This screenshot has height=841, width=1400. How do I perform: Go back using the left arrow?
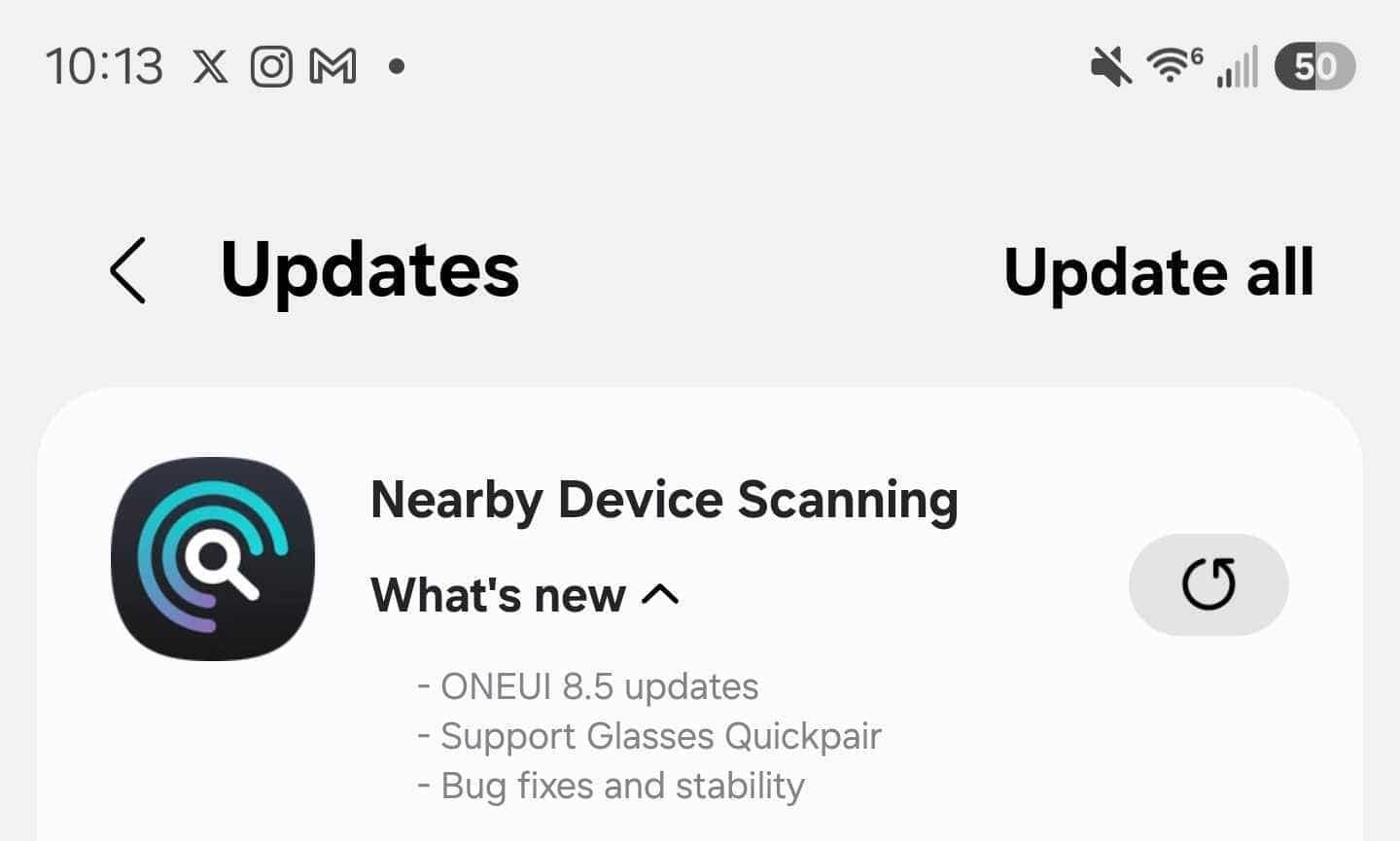[128, 270]
